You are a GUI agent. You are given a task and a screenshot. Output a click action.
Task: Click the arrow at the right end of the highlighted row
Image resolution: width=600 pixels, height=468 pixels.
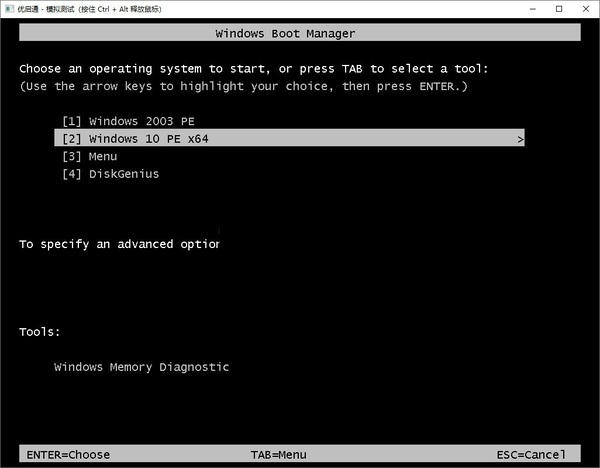click(x=520, y=139)
